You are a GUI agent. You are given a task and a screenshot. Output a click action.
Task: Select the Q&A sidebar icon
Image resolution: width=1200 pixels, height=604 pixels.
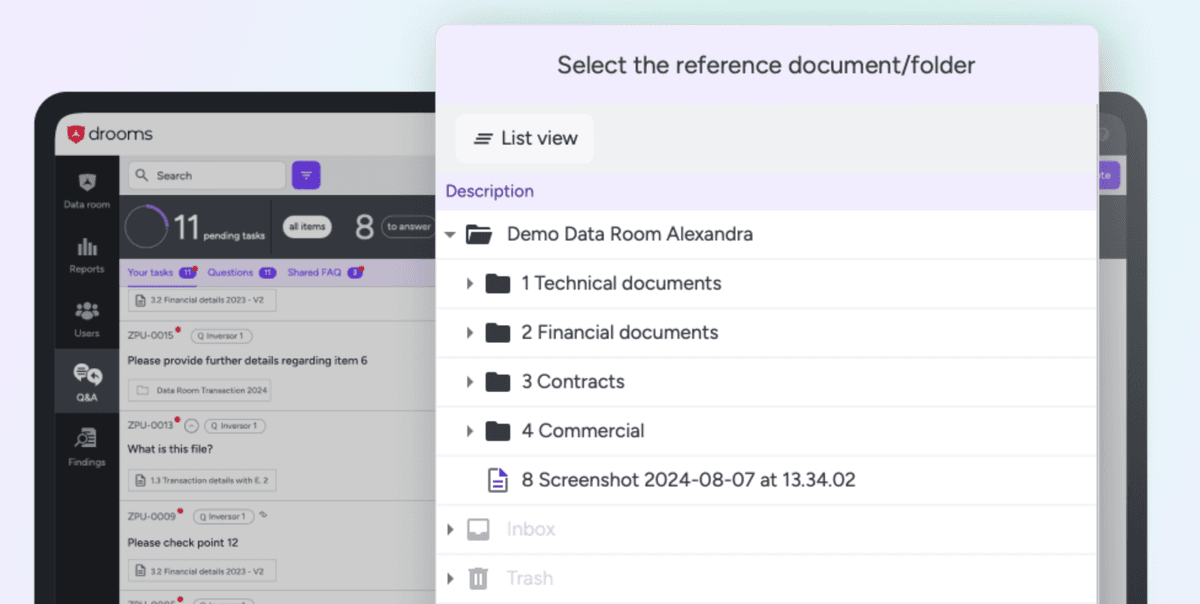(x=86, y=382)
